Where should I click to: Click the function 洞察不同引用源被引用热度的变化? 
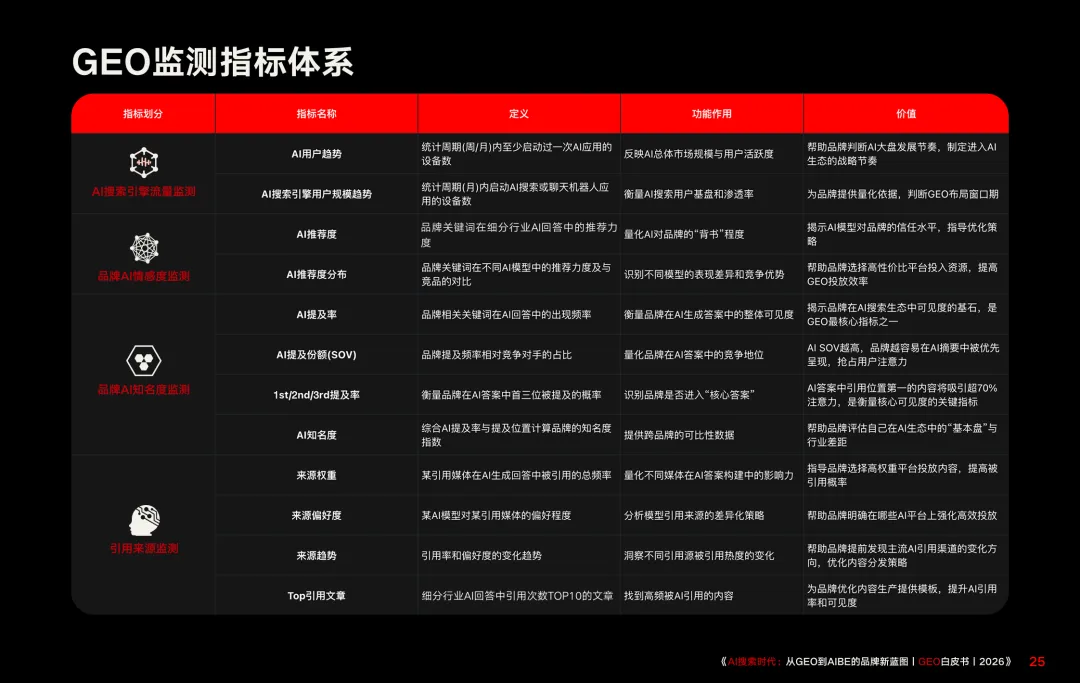[x=699, y=556]
